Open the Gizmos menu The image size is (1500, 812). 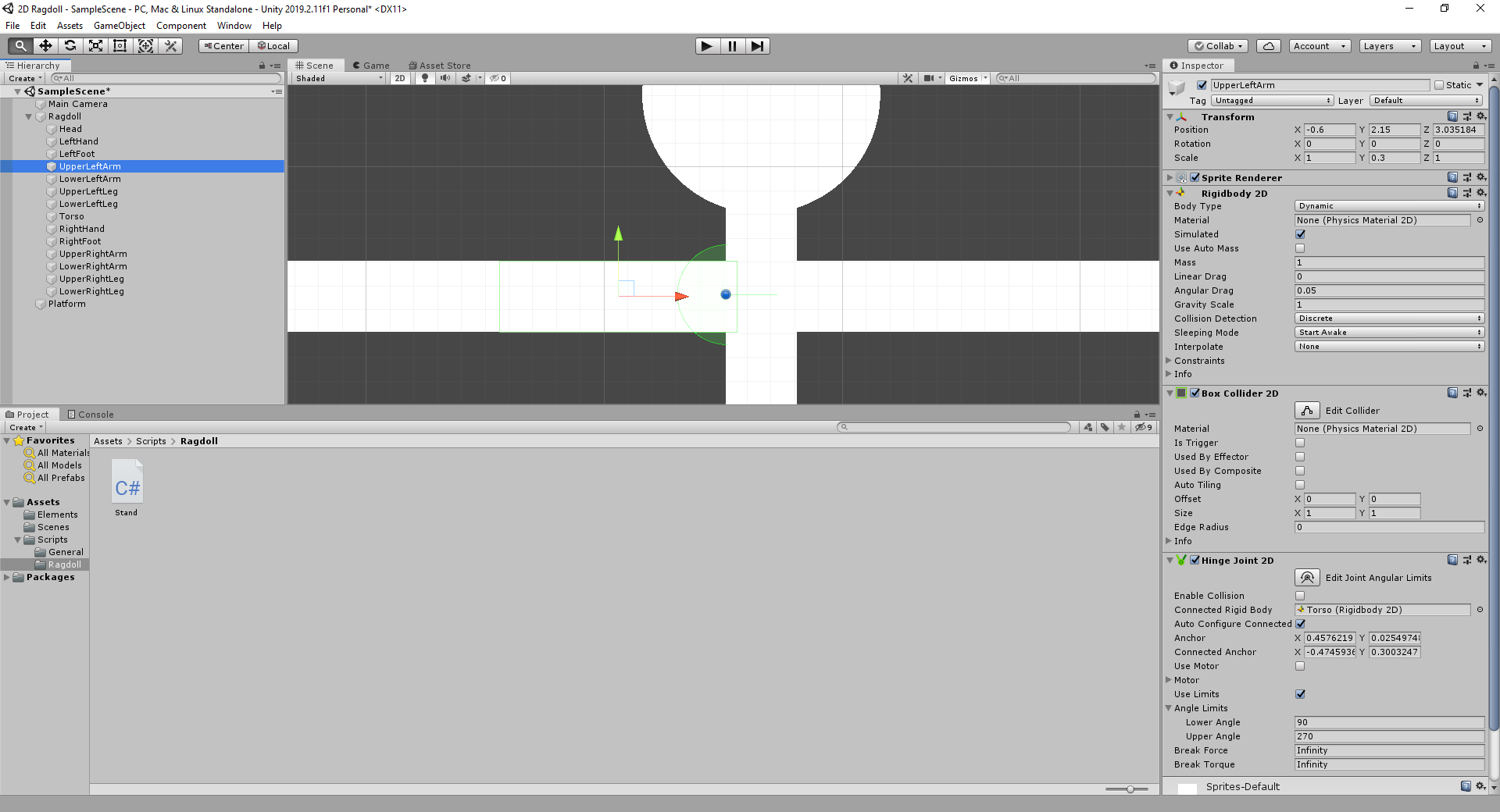(968, 78)
